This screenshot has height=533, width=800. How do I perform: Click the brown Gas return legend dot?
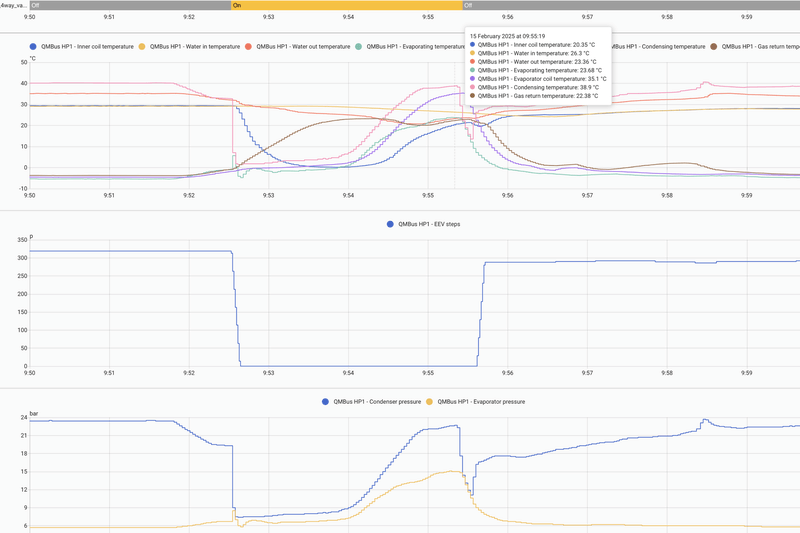click(x=714, y=46)
